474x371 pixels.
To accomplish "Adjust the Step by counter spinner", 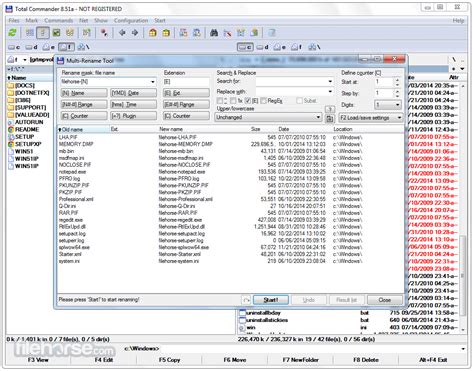I will click(x=397, y=93).
